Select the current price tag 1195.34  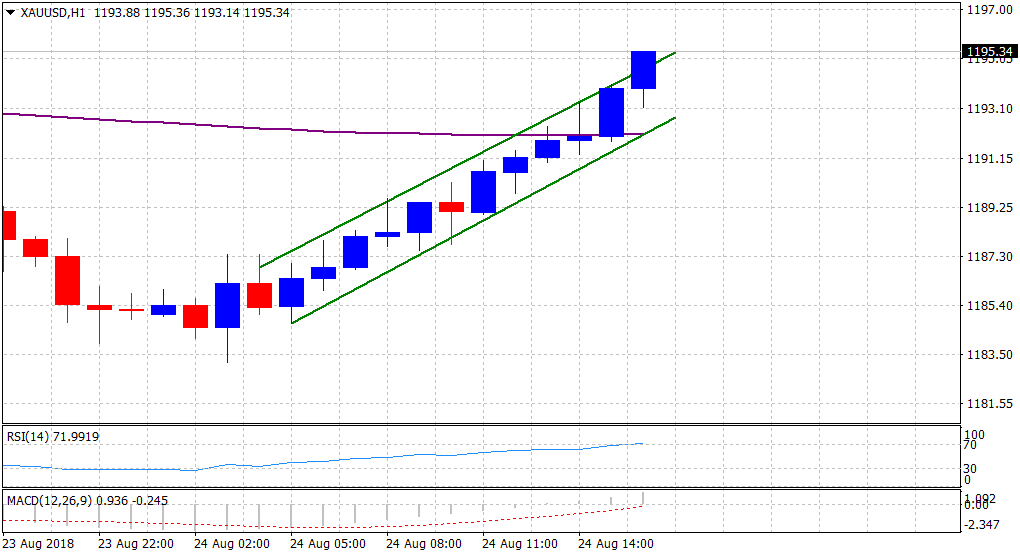[989, 51]
